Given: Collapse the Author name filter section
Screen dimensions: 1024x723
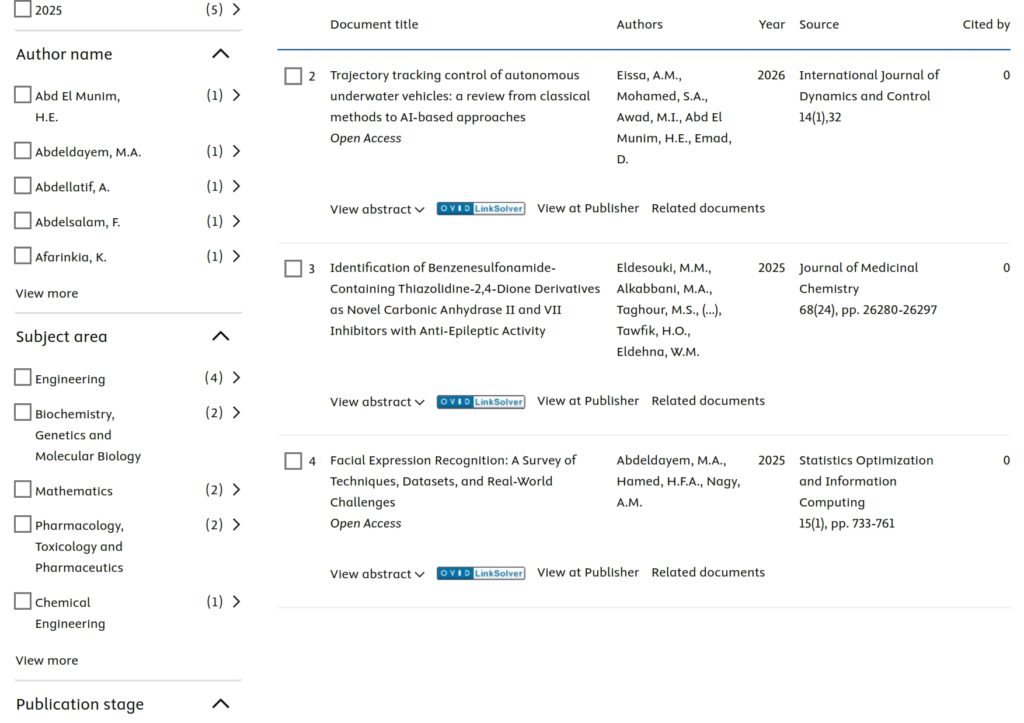Looking at the screenshot, I should click(x=221, y=54).
